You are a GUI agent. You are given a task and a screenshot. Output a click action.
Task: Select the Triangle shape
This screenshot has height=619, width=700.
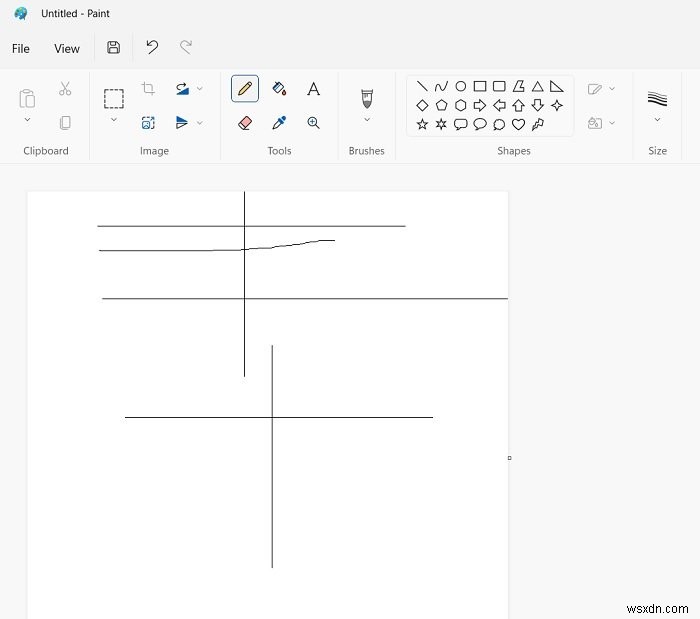[538, 86]
